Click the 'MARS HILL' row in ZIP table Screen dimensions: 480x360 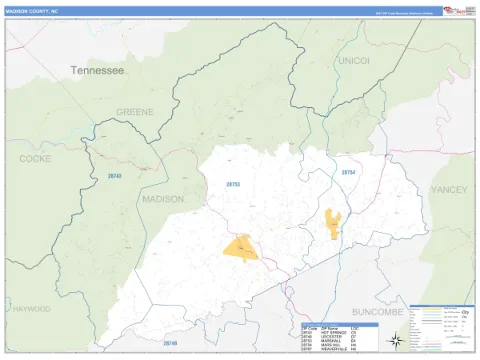tap(339, 345)
